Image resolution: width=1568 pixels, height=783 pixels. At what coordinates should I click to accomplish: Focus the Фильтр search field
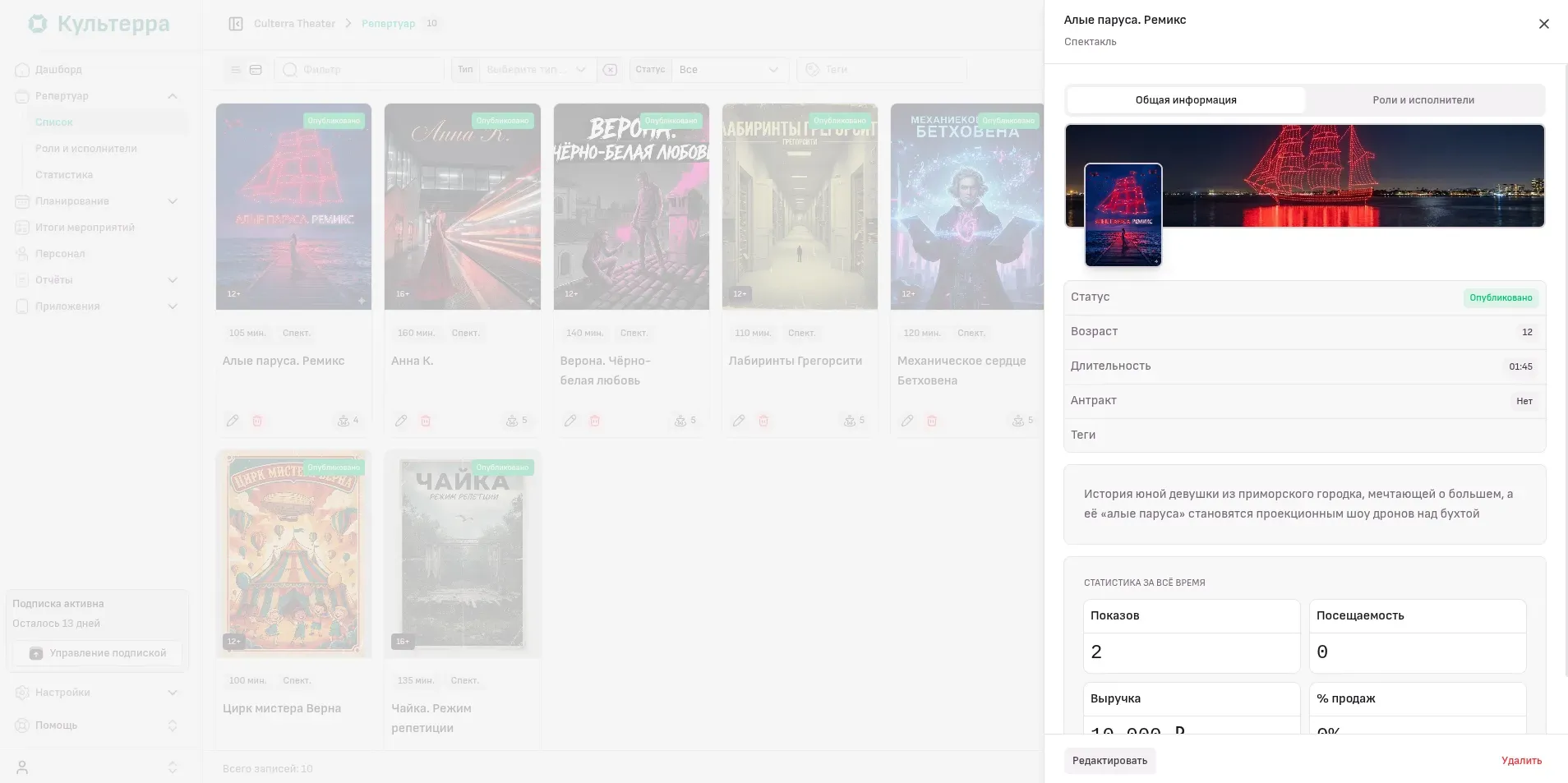[359, 70]
